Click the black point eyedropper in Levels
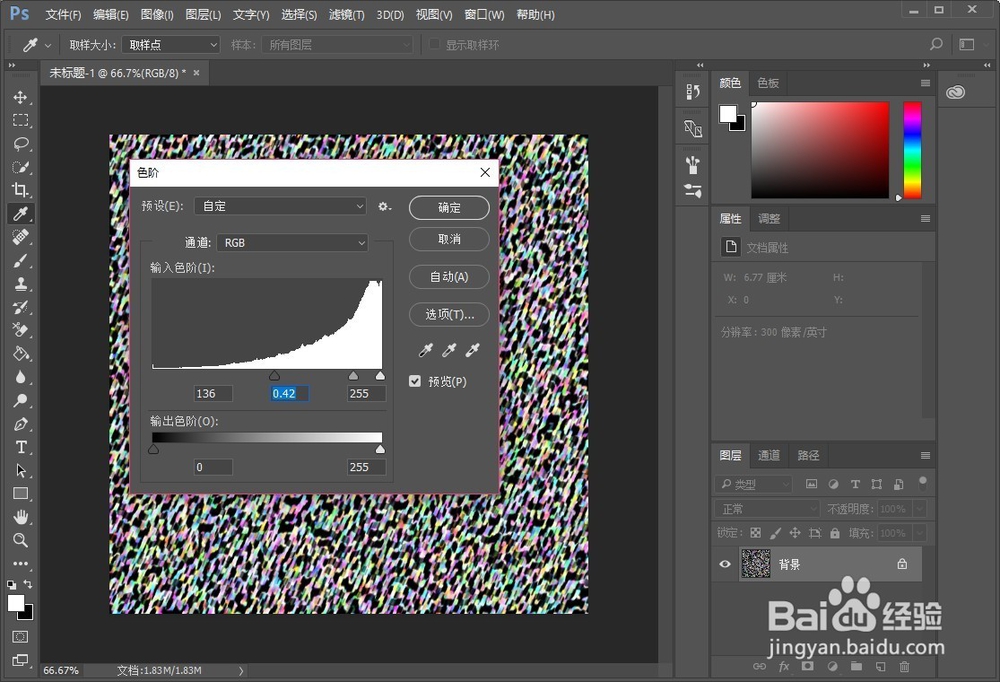Viewport: 1000px width, 682px height. click(425, 350)
